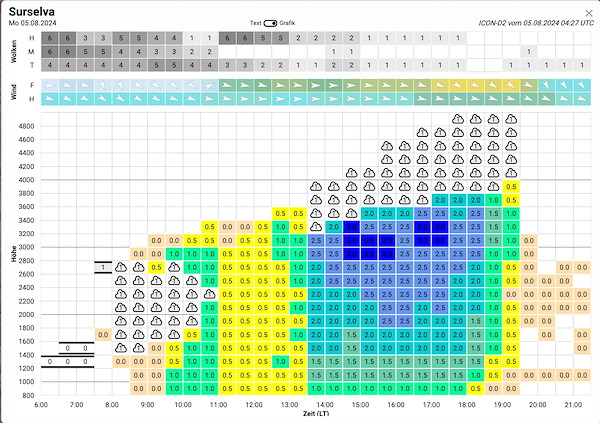The width and height of the screenshot is (600, 423).
Task: Select first wind arrow in Wind F row
Action: point(49,86)
